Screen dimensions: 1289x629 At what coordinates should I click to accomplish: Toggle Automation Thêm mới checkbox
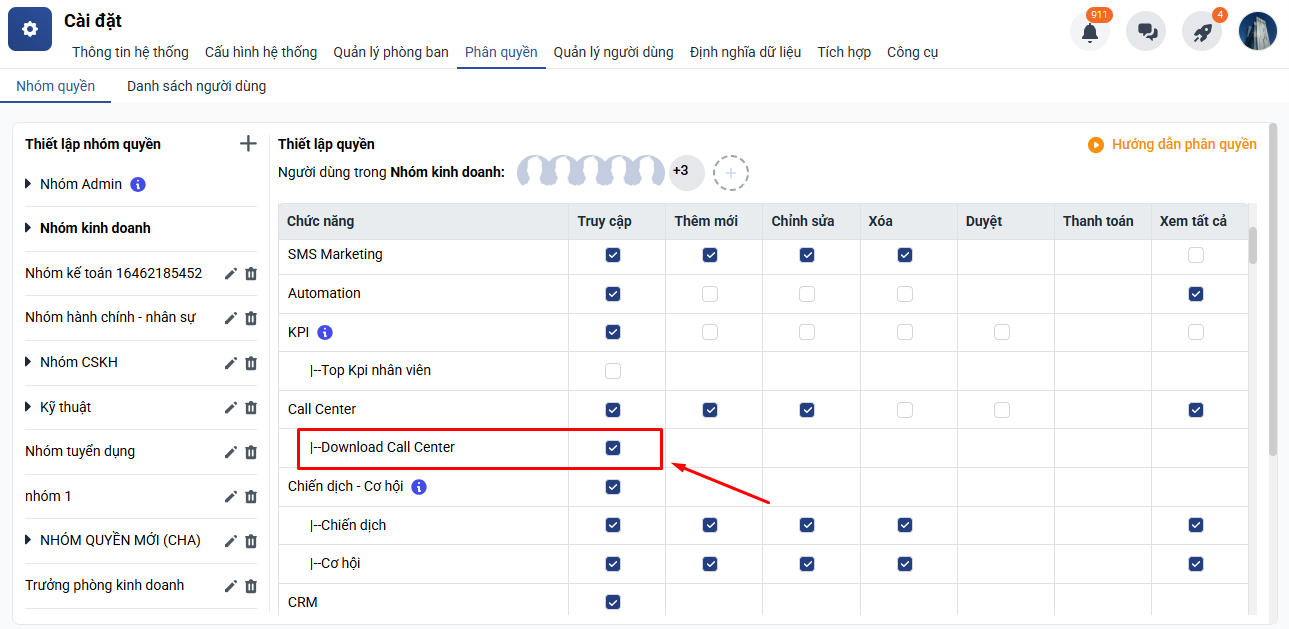710,294
